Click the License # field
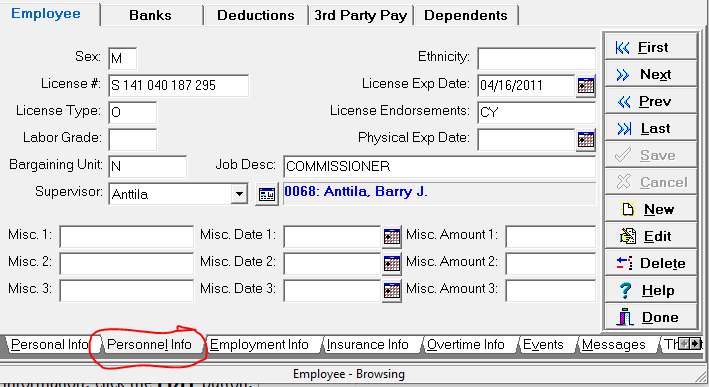The width and height of the screenshot is (709, 387). pyautogui.click(x=179, y=85)
